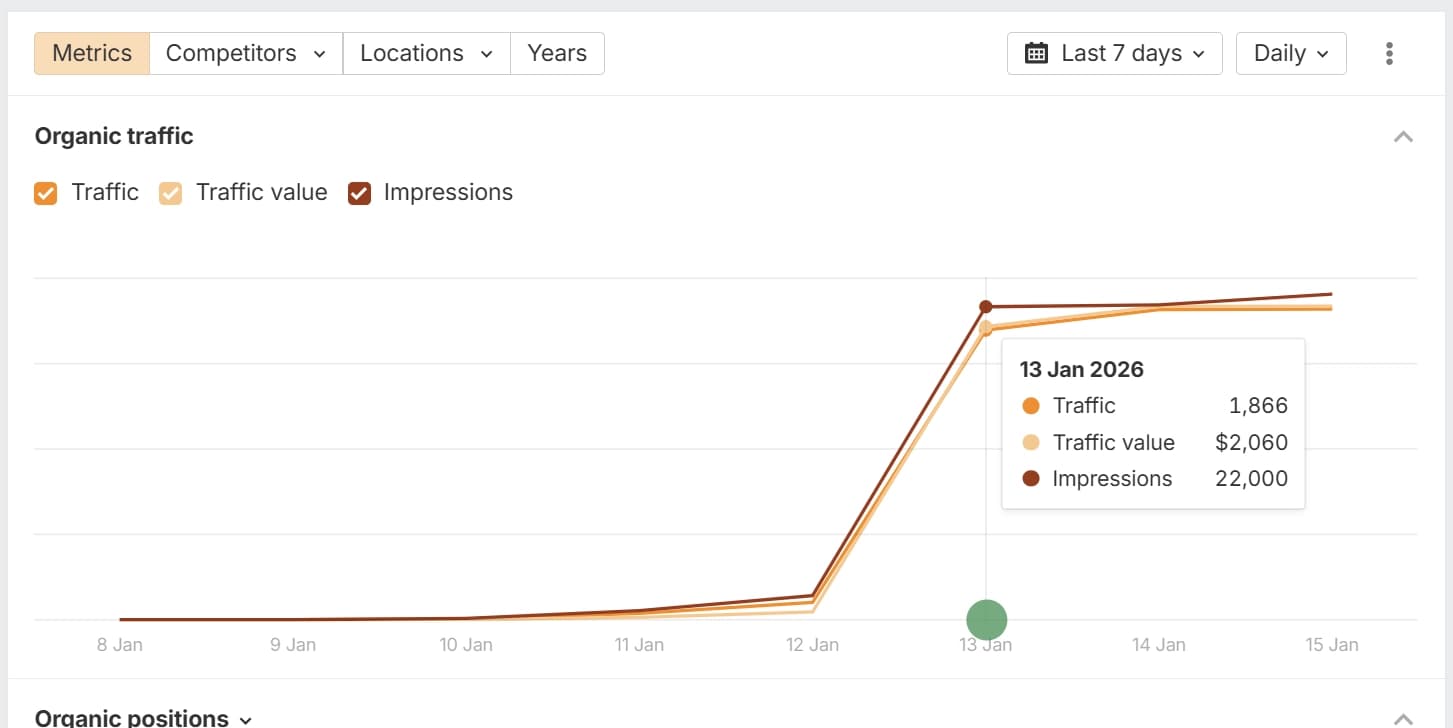This screenshot has width=1453, height=728.
Task: Change granularity via the Daily dropdown
Action: point(1291,53)
